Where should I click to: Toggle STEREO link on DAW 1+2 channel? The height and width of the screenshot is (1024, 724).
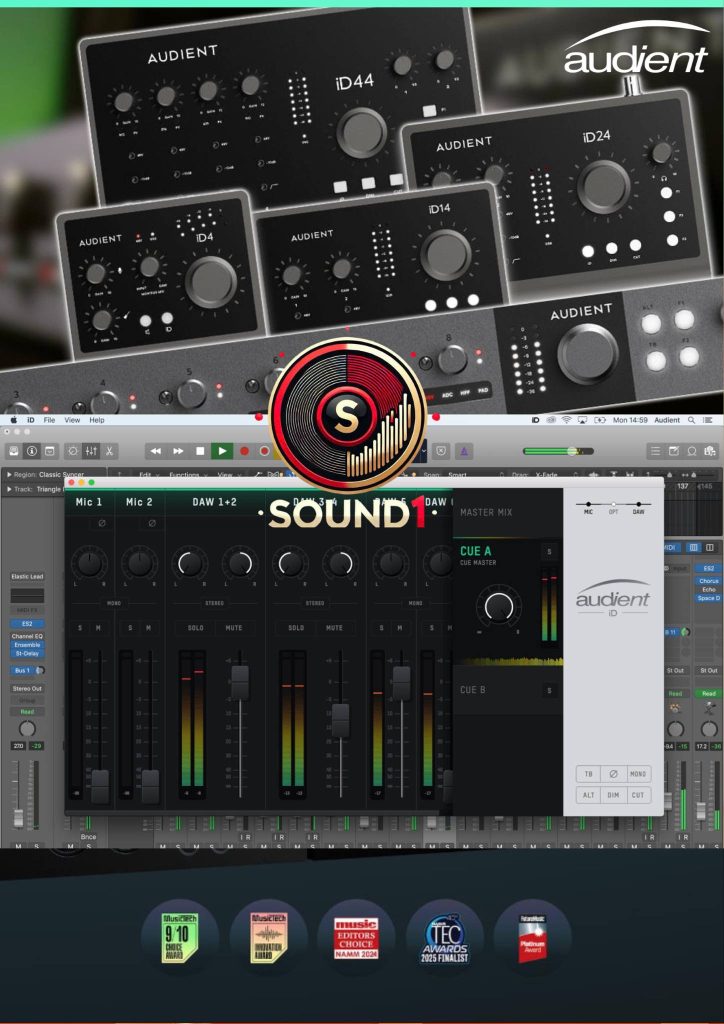[x=215, y=603]
